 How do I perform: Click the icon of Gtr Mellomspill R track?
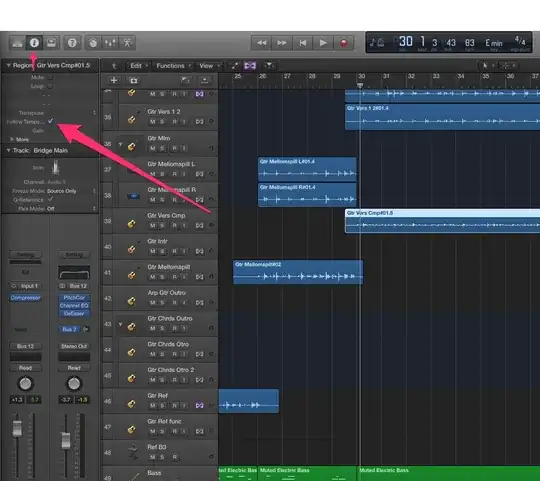[133, 196]
